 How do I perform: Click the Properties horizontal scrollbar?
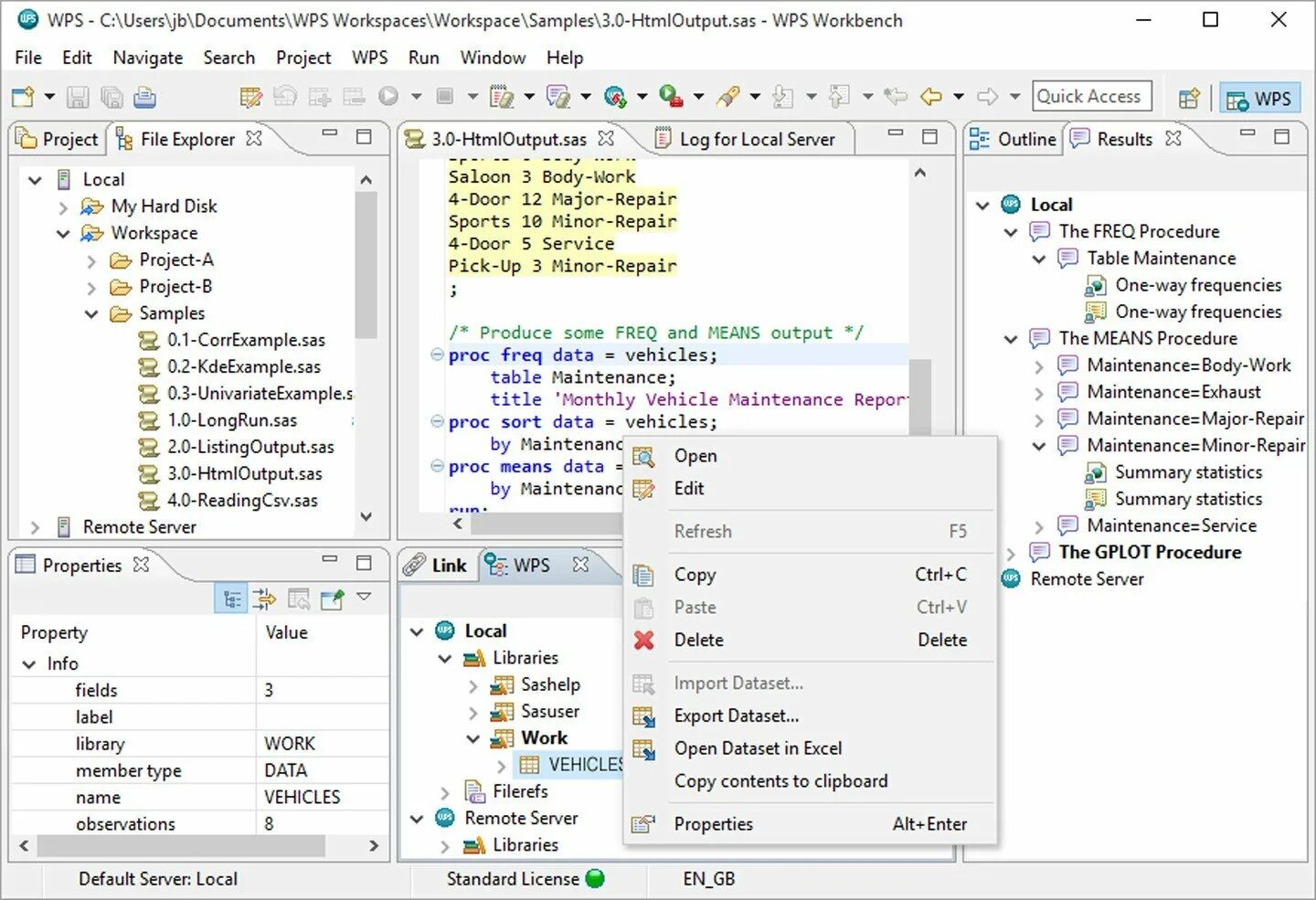(181, 846)
